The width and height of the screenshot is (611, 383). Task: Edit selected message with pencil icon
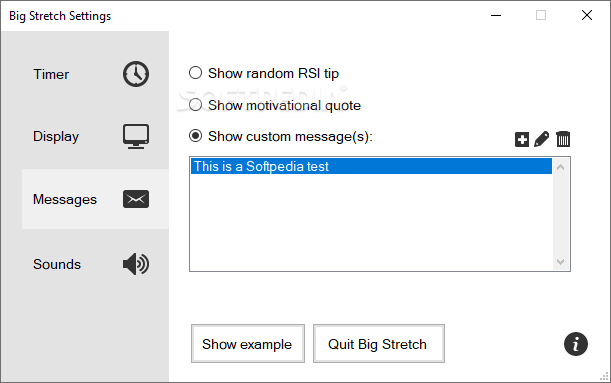point(542,139)
